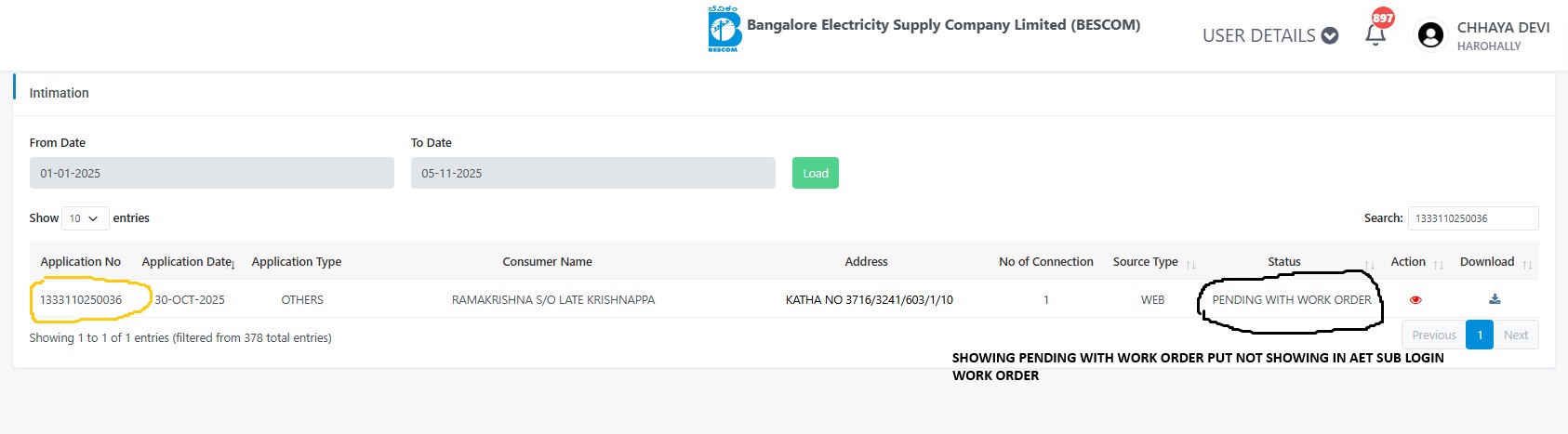Download the application using download icon

pos(1495,299)
